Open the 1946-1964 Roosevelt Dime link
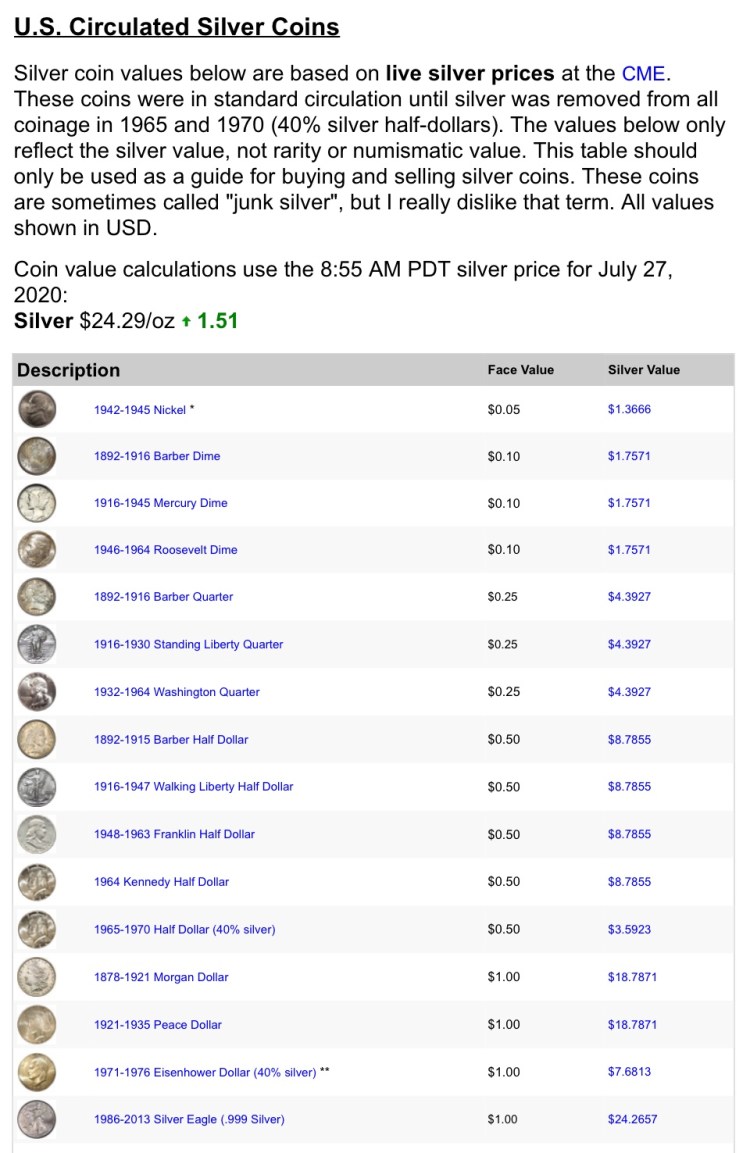This screenshot has width=750, height=1153. pos(165,550)
